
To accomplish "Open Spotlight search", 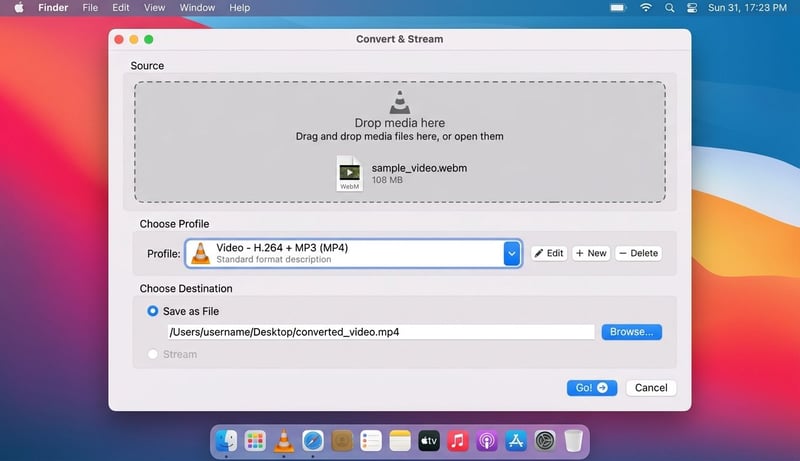I will [670, 8].
